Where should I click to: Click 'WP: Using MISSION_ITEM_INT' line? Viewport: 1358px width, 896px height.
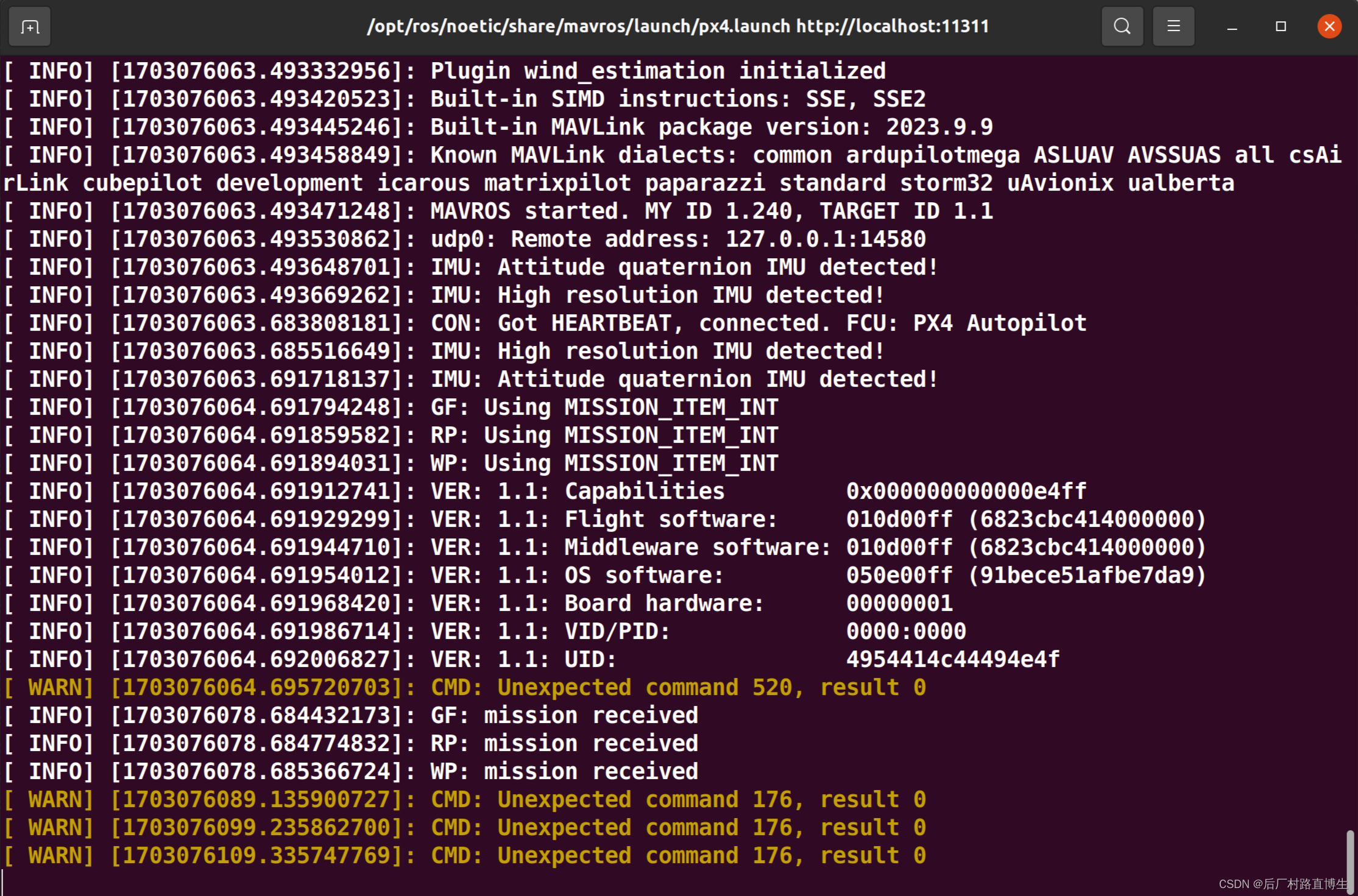coord(391,464)
